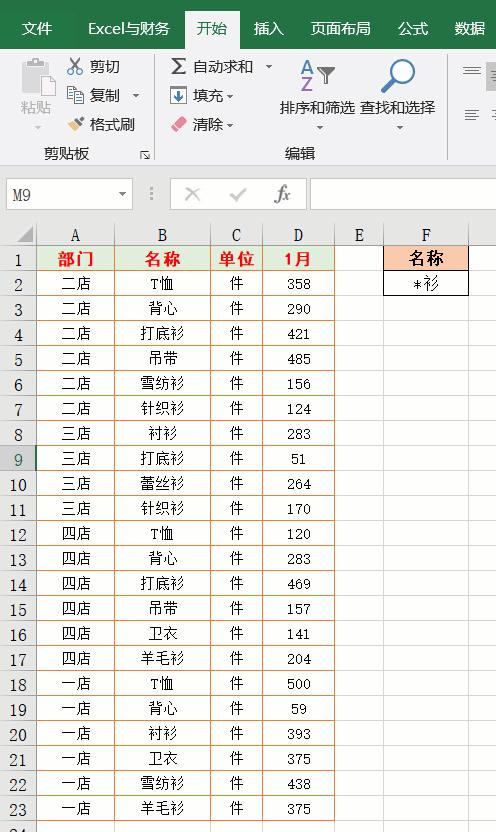Select 三店 cell in row 8
The height and width of the screenshot is (832, 496).
click(75, 434)
